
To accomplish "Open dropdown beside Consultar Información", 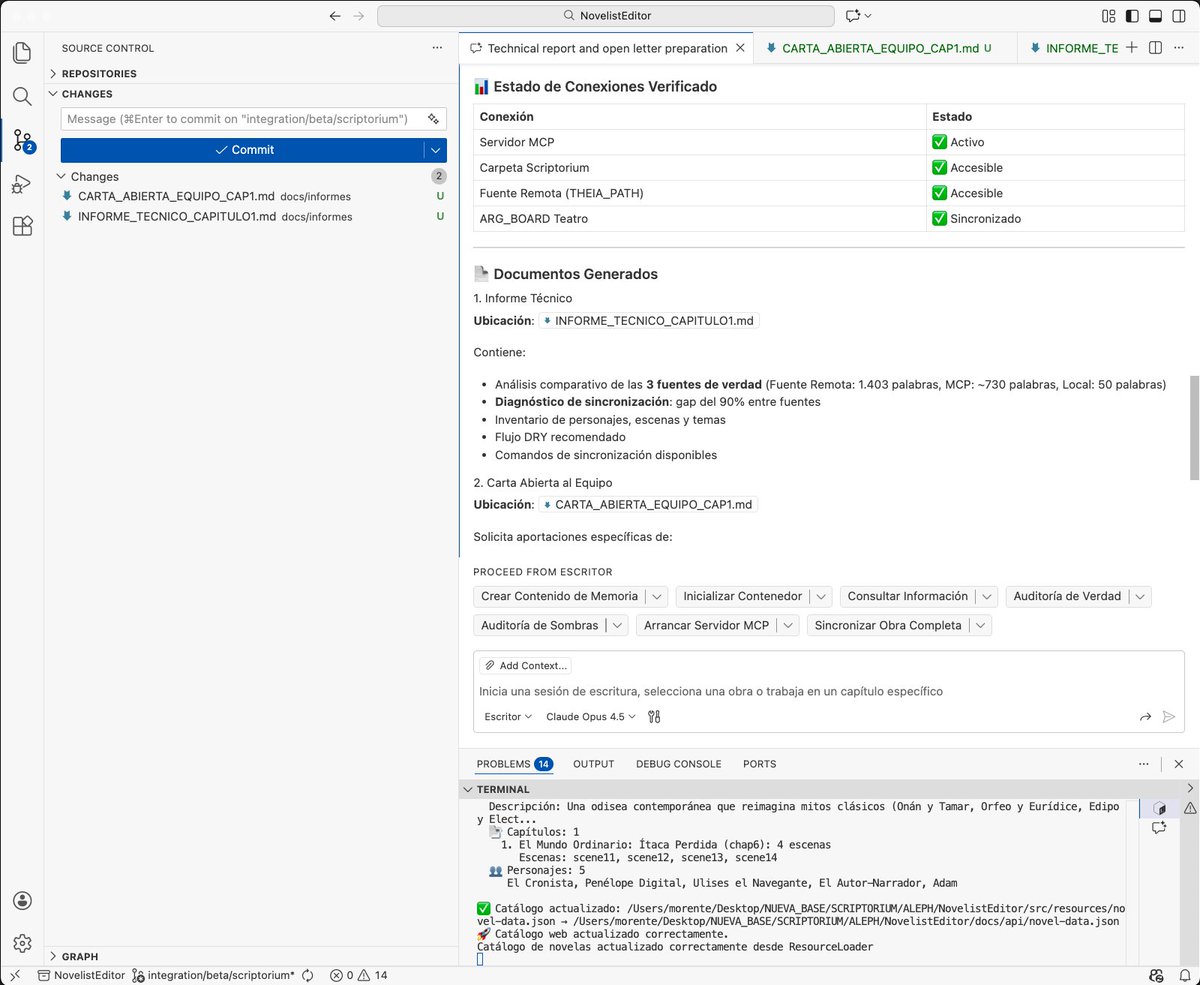I will pyautogui.click(x=987, y=596).
